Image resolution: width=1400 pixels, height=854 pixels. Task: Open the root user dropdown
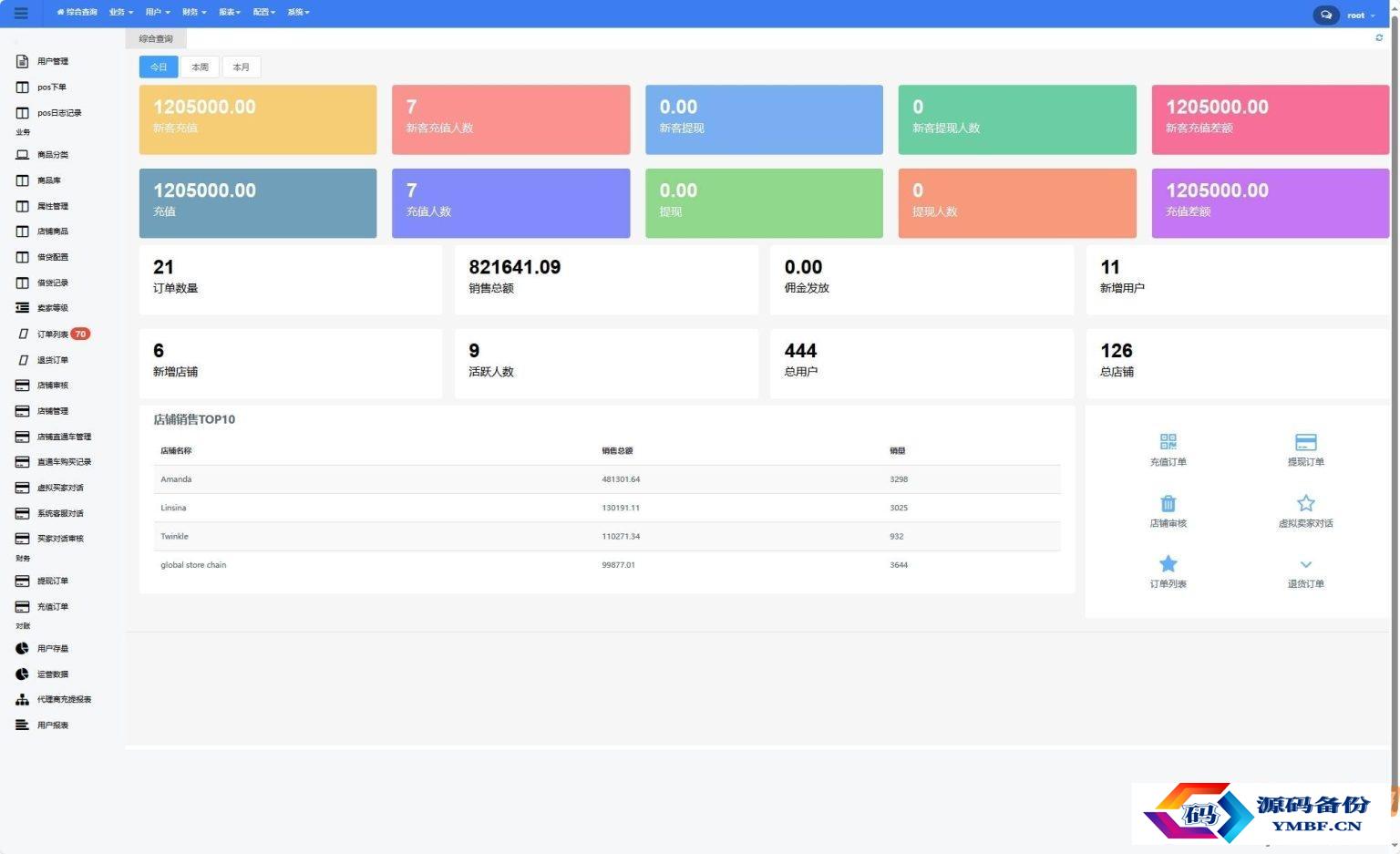[x=1361, y=15]
